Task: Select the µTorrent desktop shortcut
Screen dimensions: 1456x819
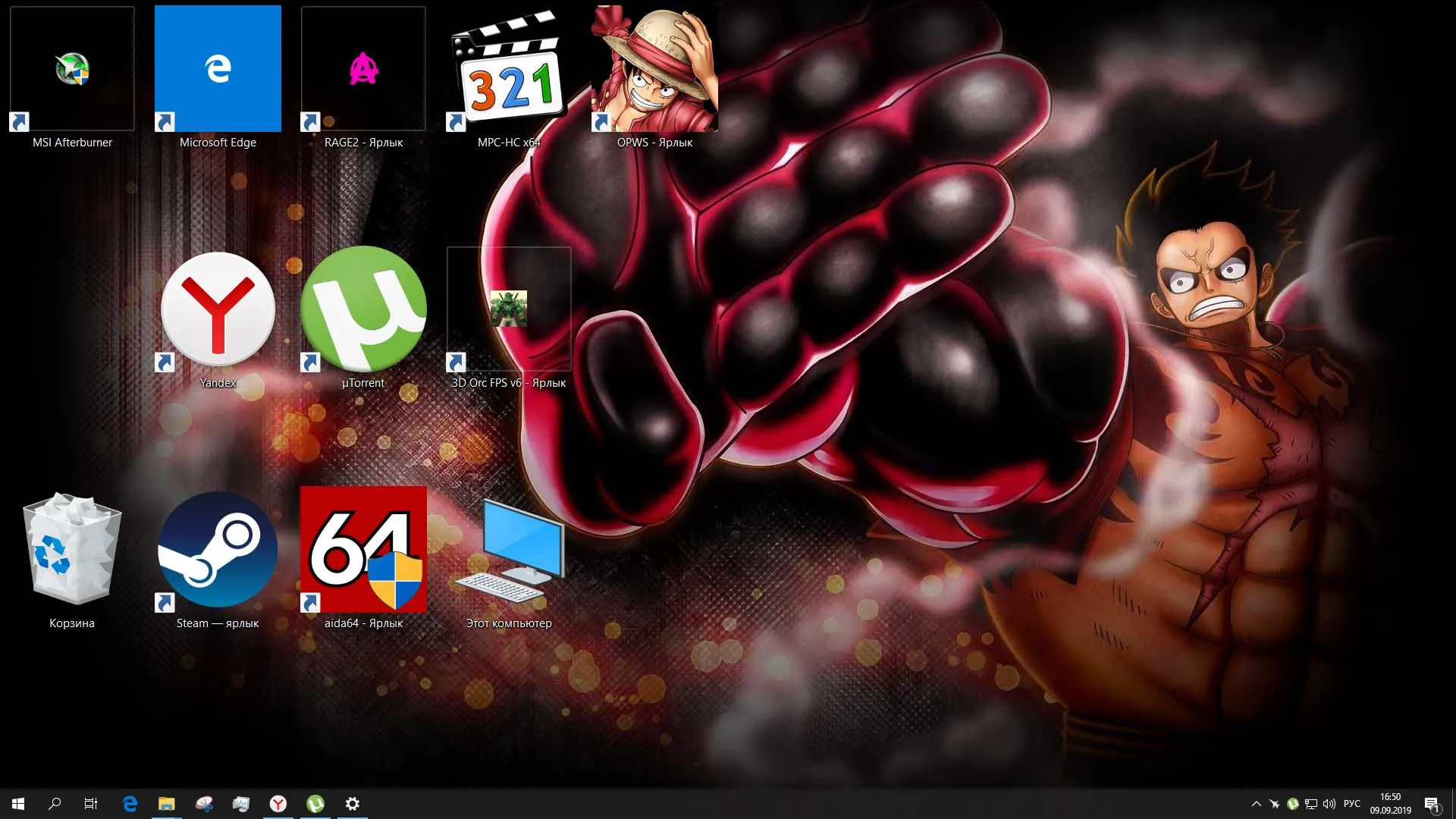Action: click(363, 317)
